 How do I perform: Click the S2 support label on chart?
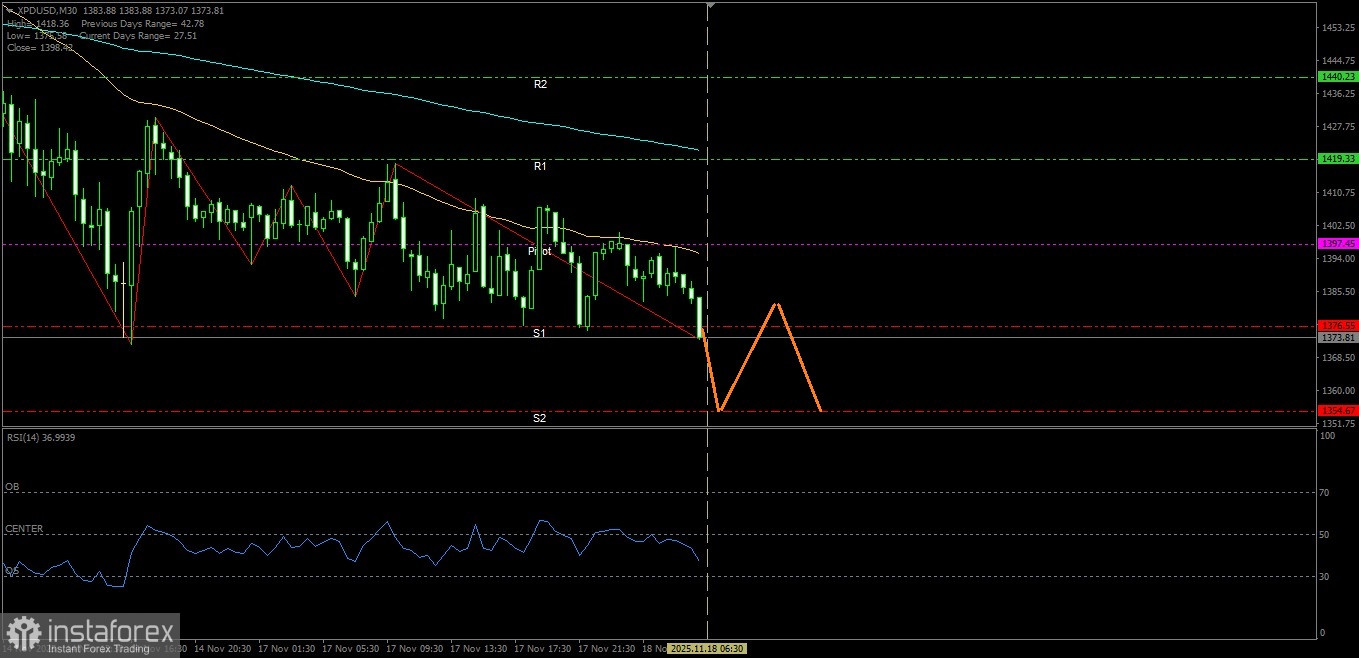tap(541, 418)
